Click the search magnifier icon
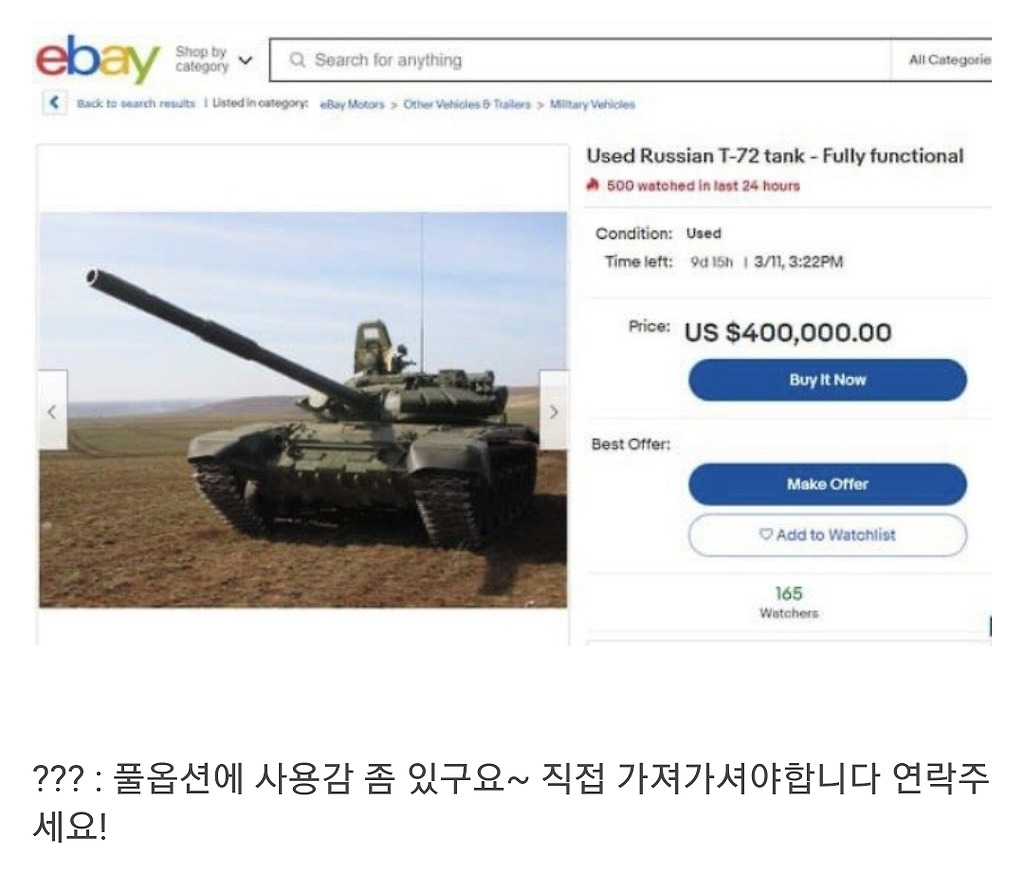This screenshot has width=1024, height=892. 297,60
